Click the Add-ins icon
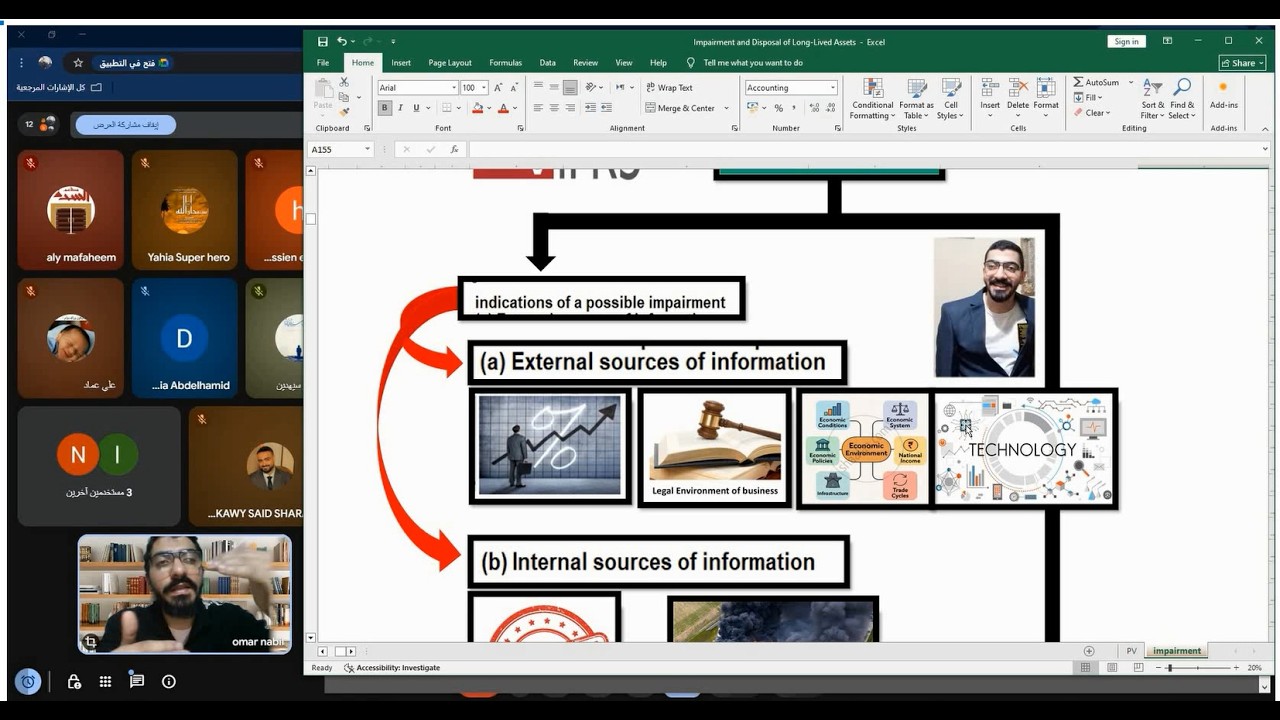Viewport: 1280px width, 720px height. pyautogui.click(x=1223, y=94)
